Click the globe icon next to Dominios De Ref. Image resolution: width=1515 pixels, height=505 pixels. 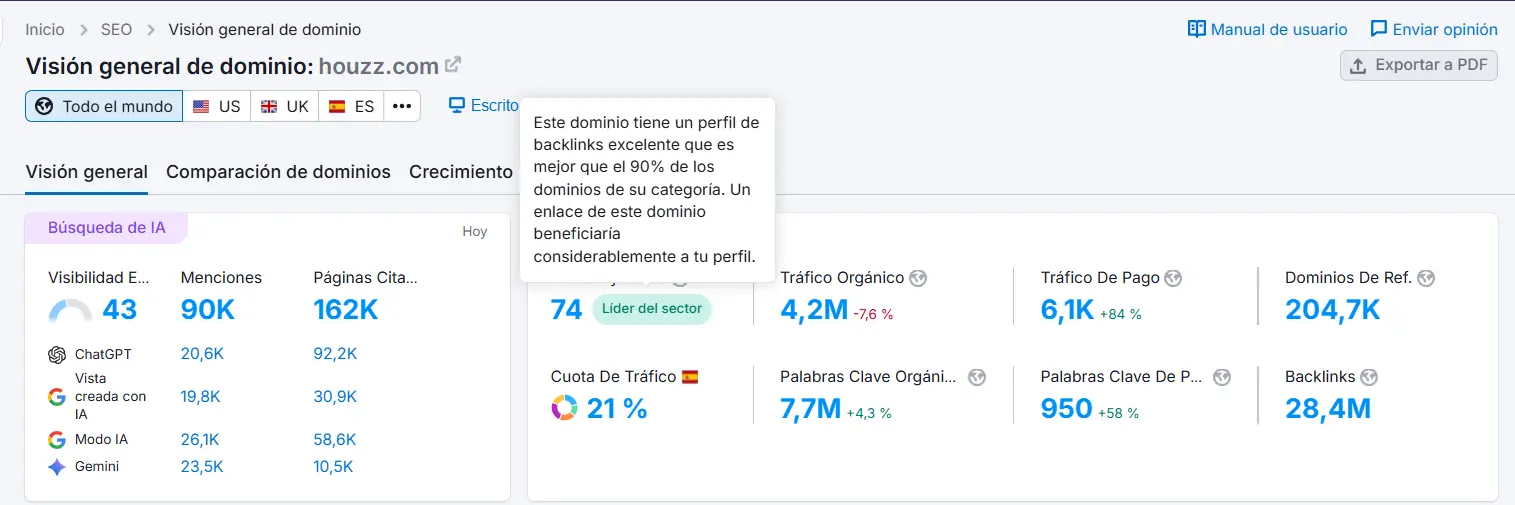point(1426,278)
